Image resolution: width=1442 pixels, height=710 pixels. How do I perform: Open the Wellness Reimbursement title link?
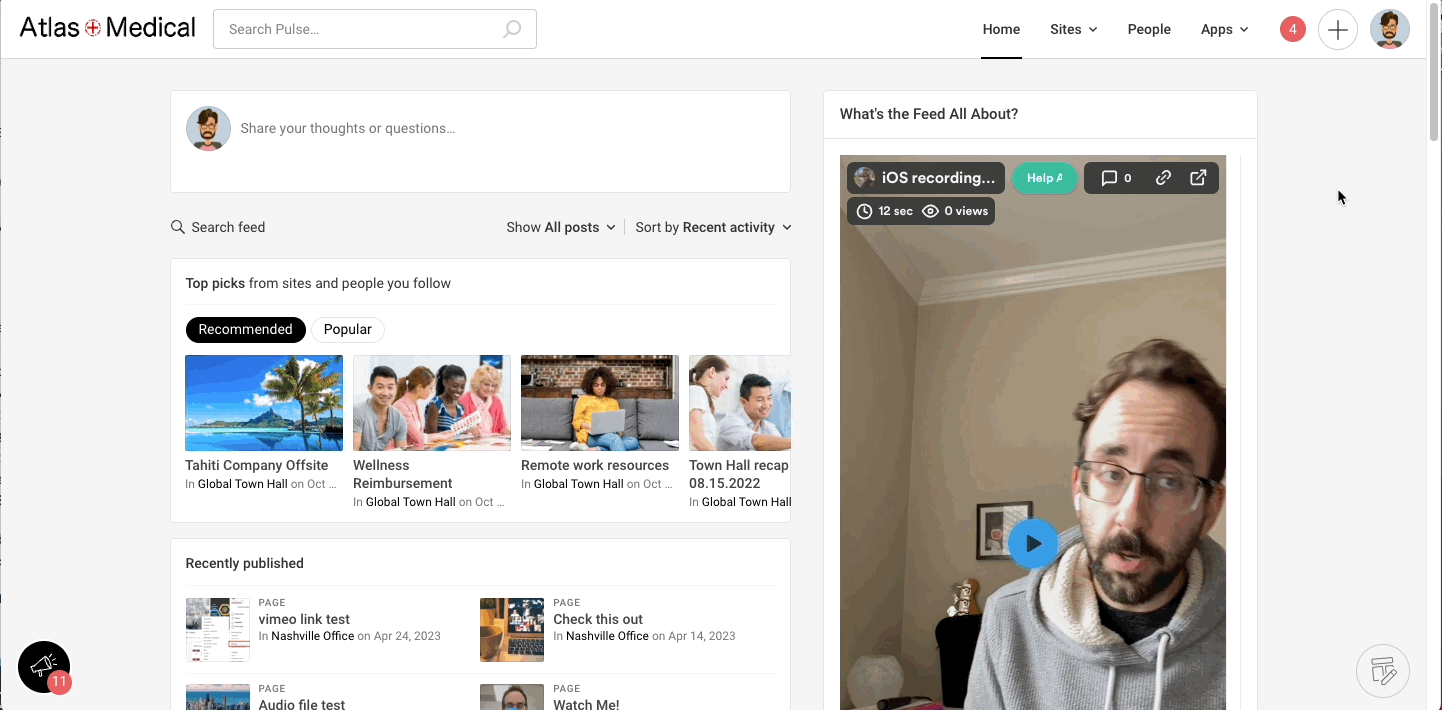coord(403,474)
